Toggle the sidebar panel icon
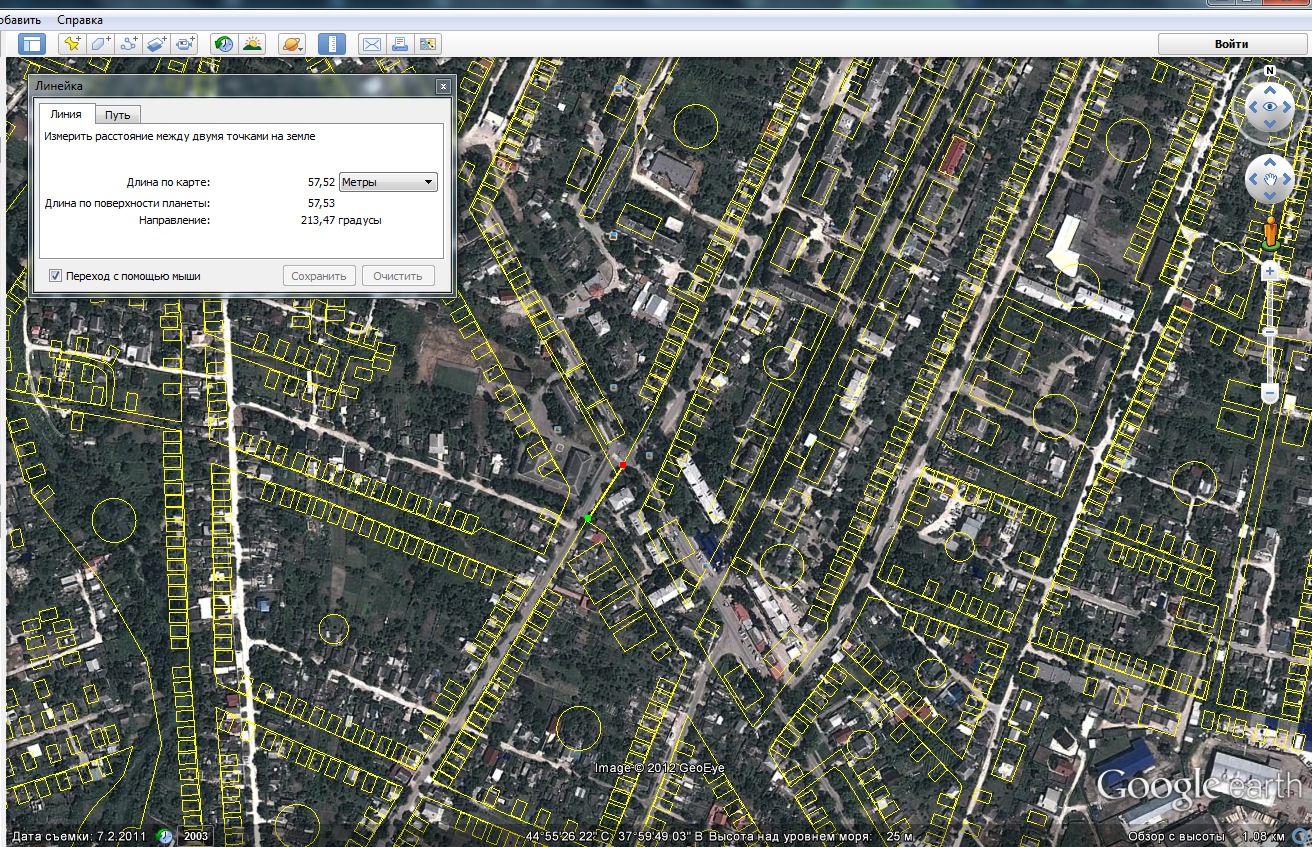1312x847 pixels. [32, 44]
